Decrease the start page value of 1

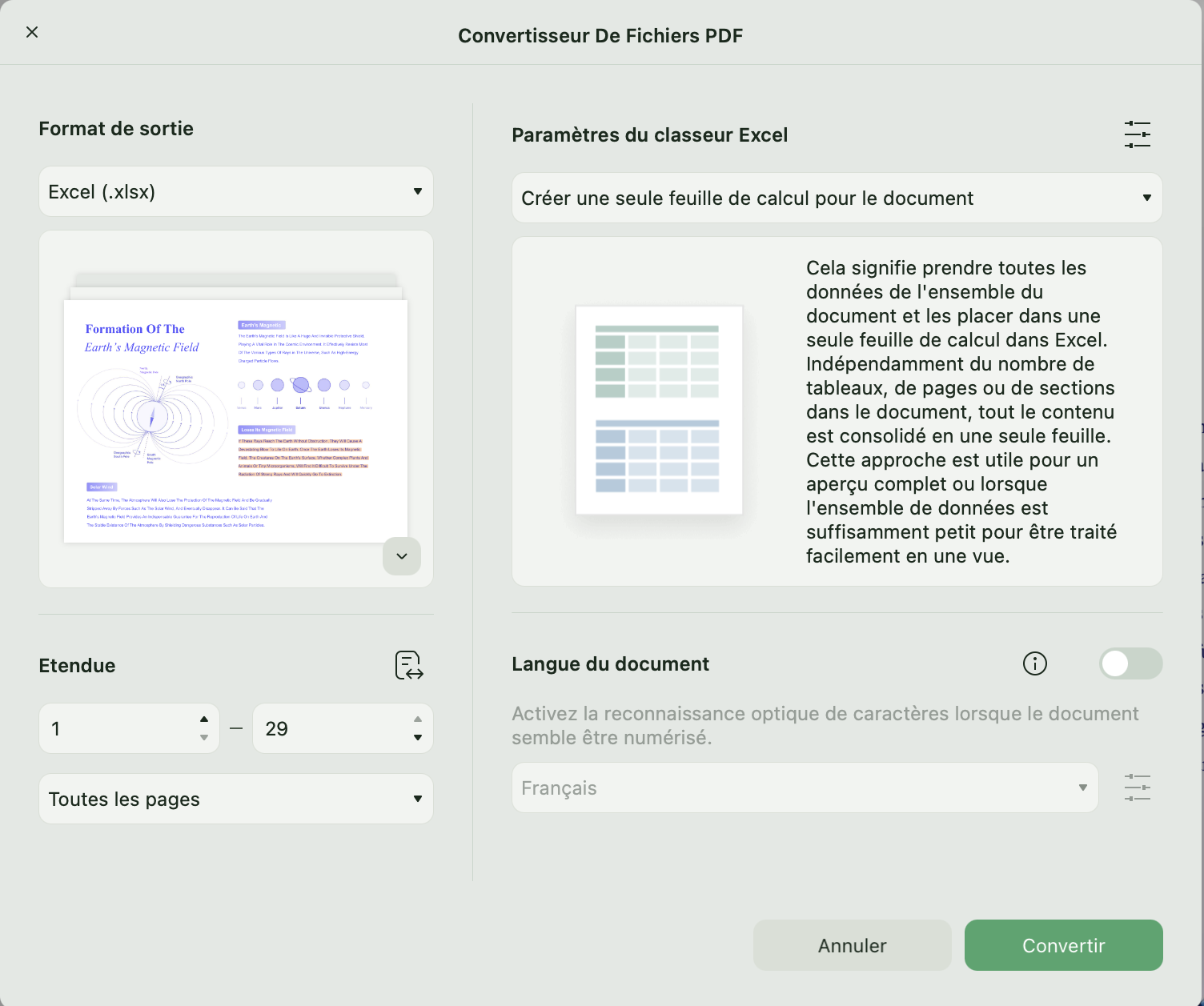pos(204,738)
